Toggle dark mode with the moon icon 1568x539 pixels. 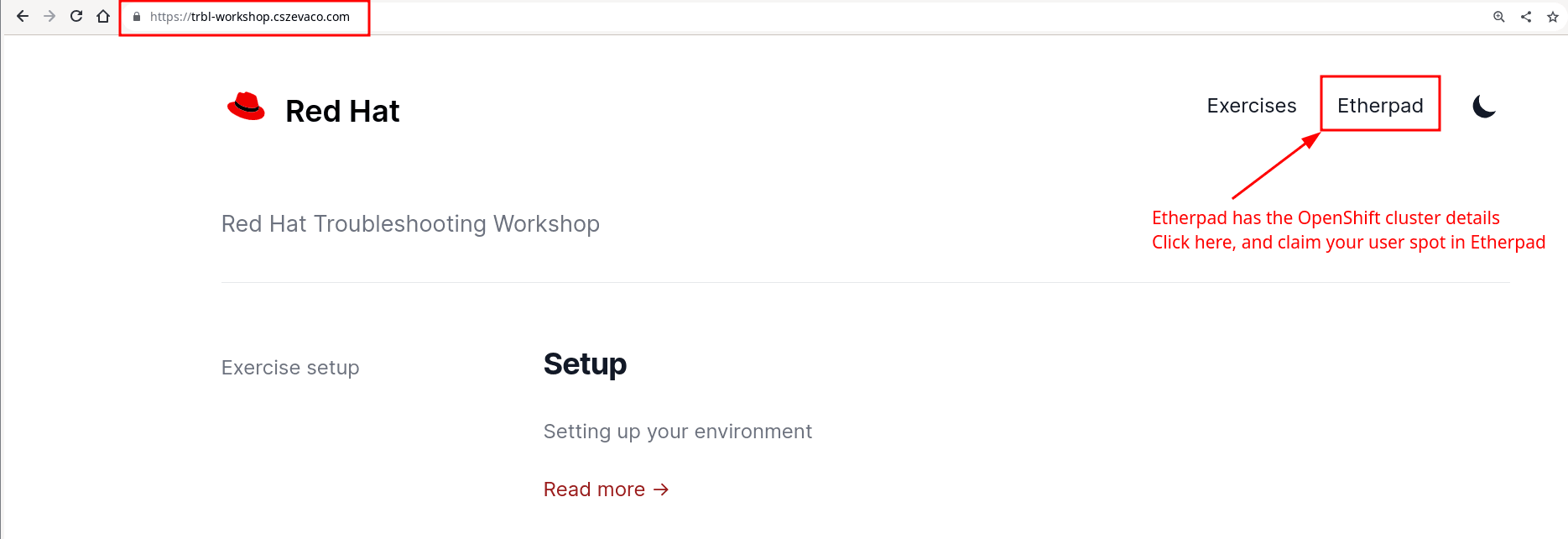tap(1484, 107)
